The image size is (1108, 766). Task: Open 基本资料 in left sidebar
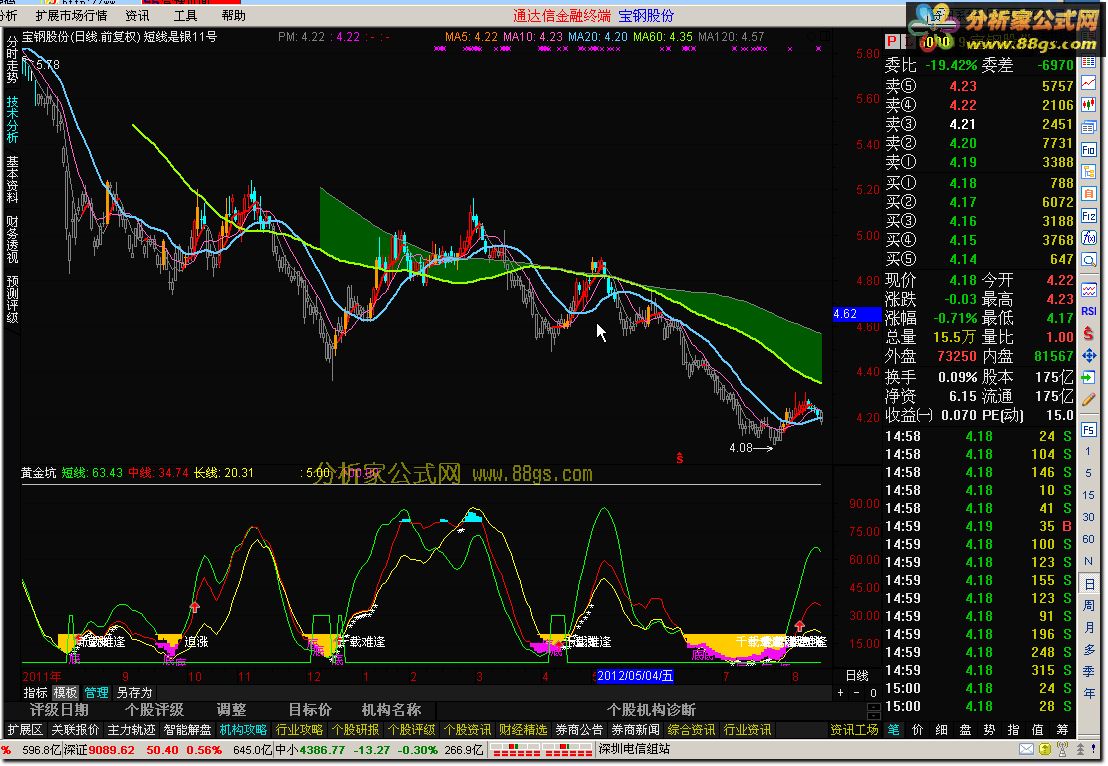tap(12, 179)
